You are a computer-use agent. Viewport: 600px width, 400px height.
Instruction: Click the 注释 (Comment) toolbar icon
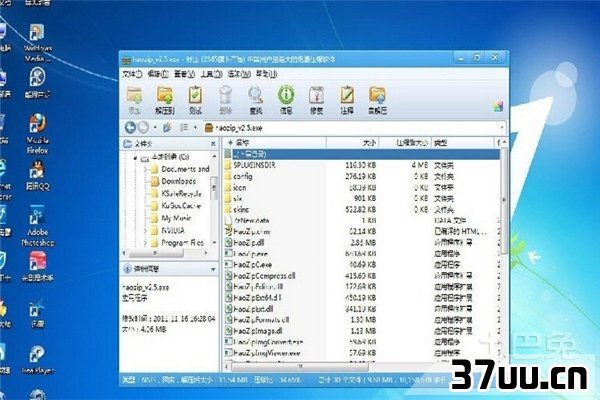pyautogui.click(x=347, y=100)
